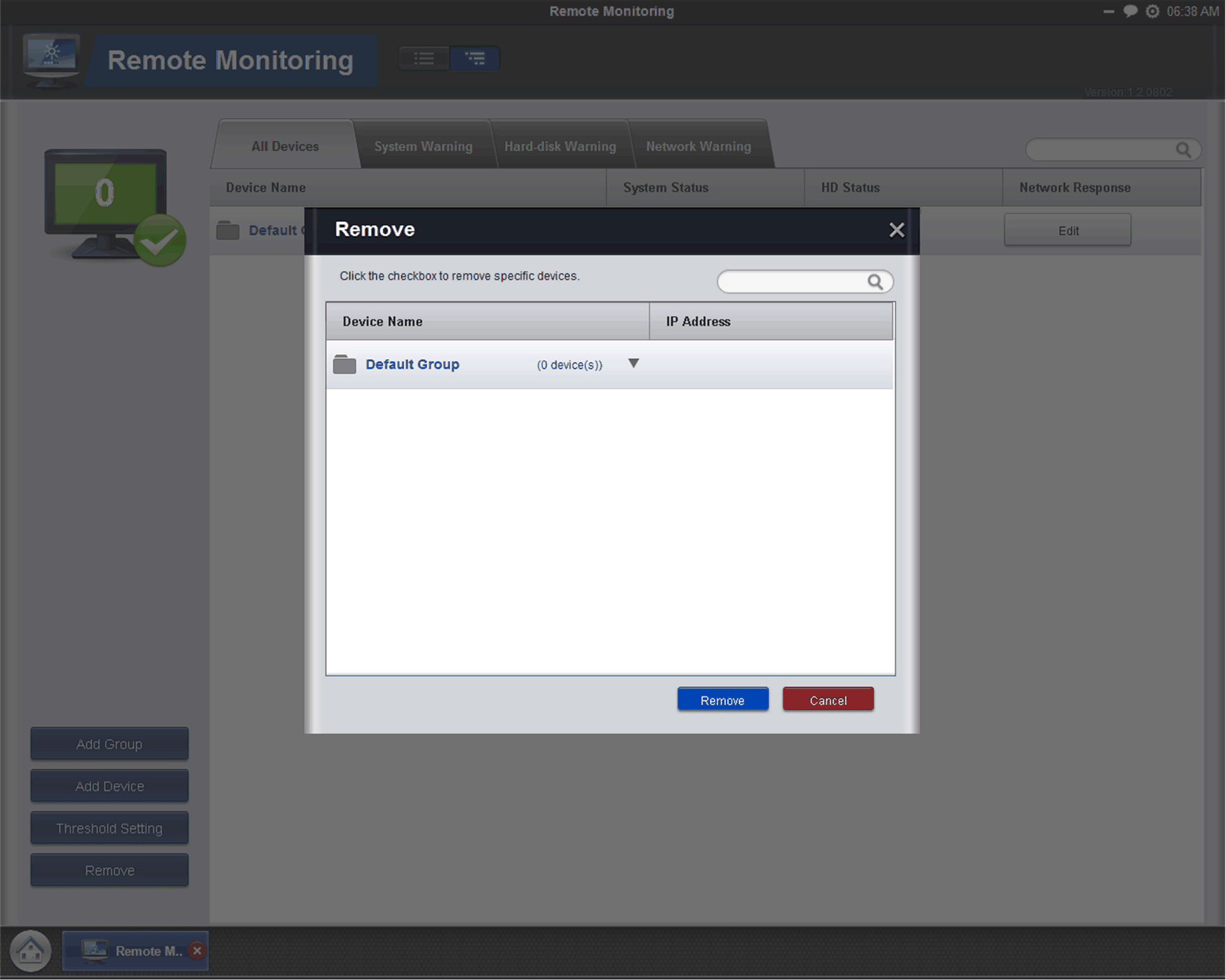Click the folder icon beside Default Group

point(344,364)
